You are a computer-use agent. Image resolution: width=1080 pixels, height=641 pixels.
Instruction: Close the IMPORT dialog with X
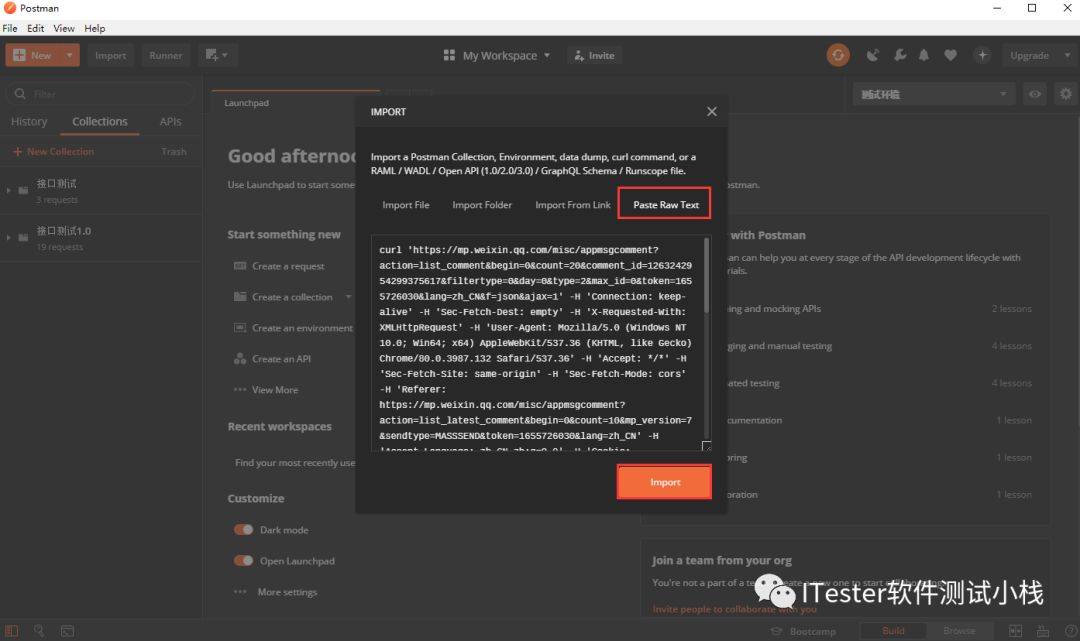(x=712, y=112)
